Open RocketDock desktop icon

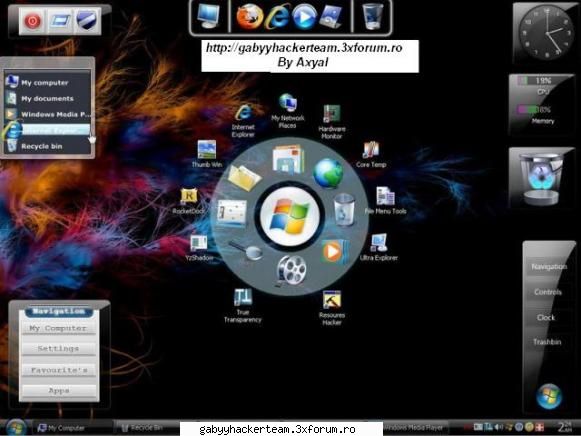189,201
